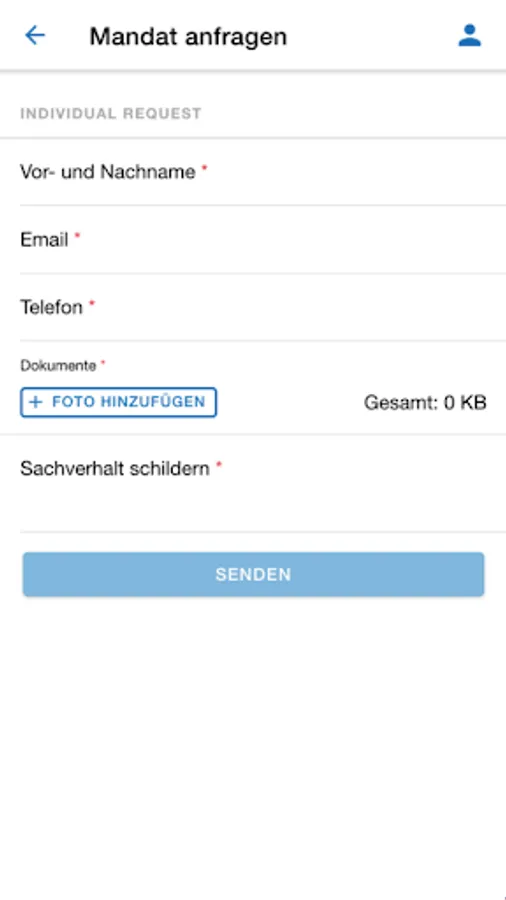Focus the Sachverhalt schildern text area
Viewport: 506px width, 900px height.
[263, 484]
